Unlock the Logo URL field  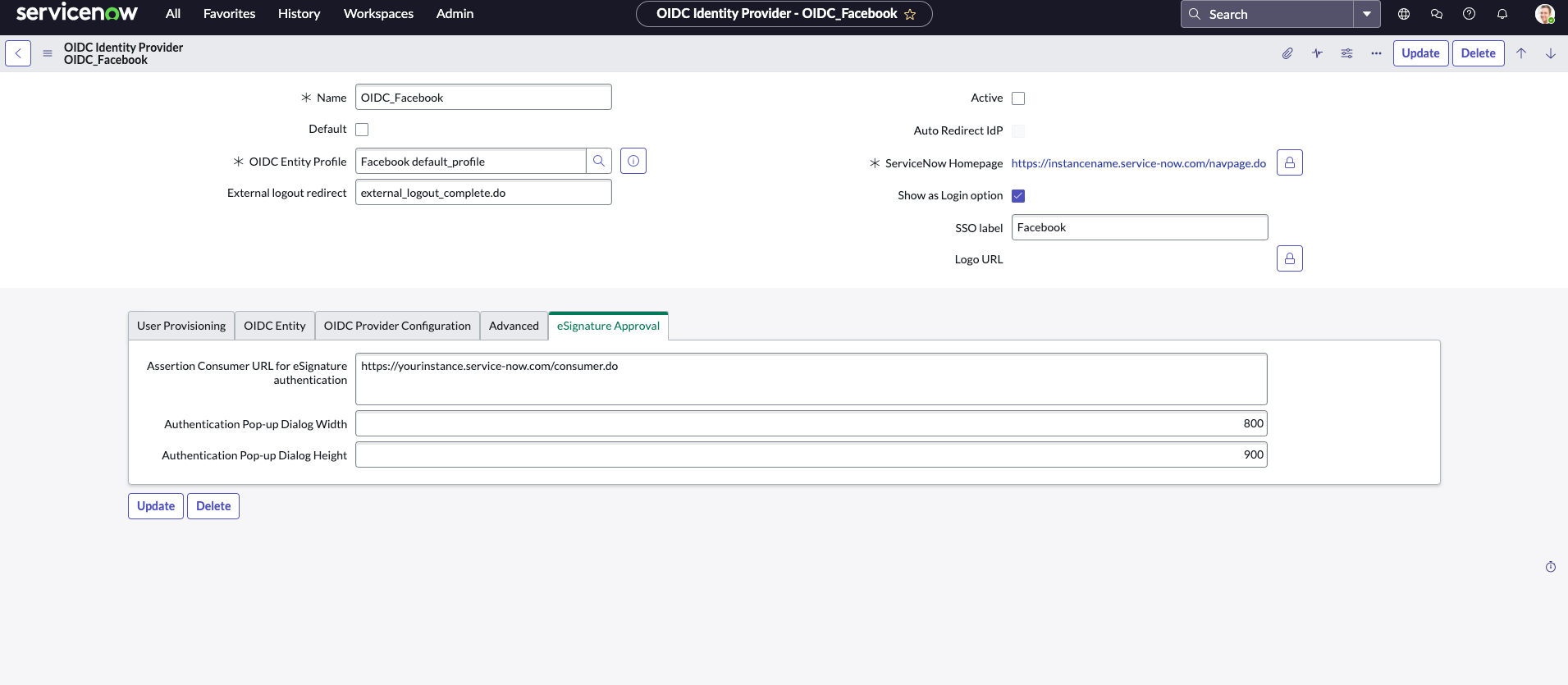(1290, 258)
